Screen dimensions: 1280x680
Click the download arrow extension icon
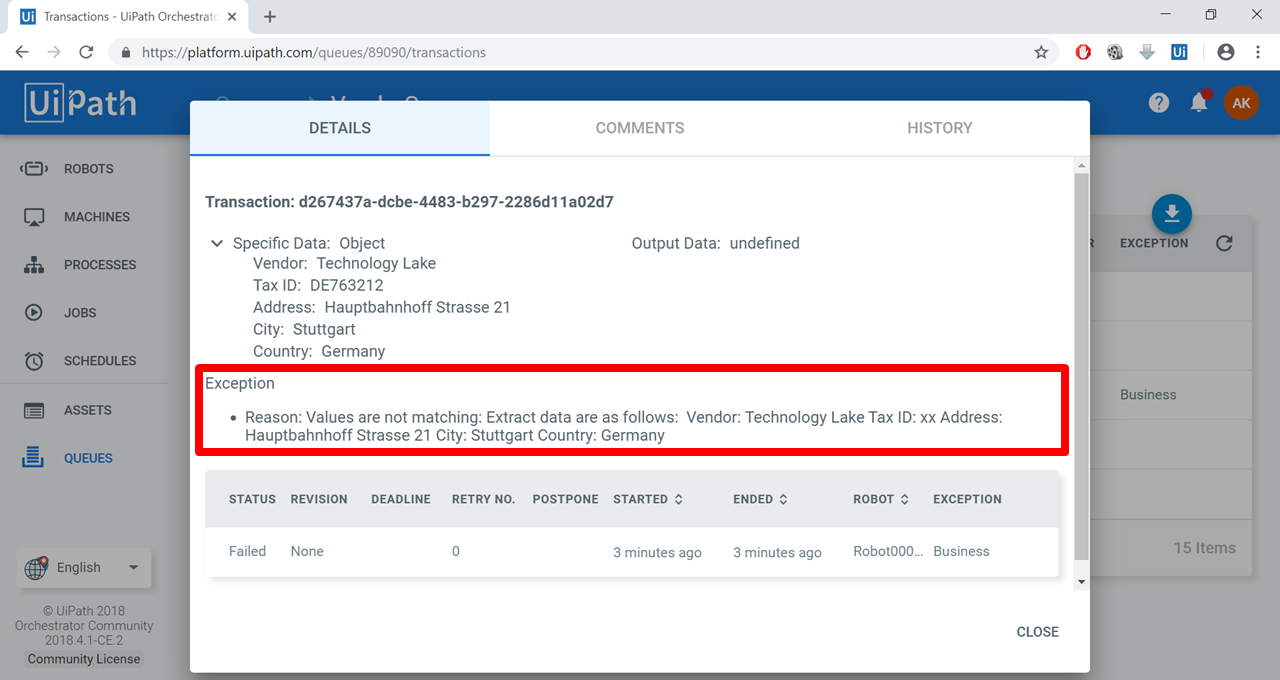1147,52
